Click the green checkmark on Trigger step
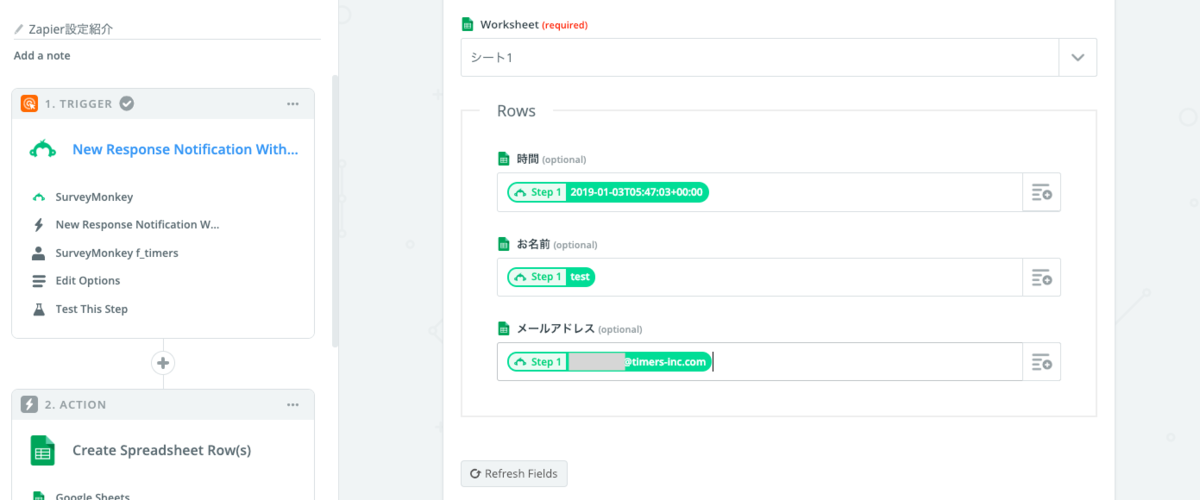This screenshot has width=1200, height=500. pyautogui.click(x=127, y=103)
